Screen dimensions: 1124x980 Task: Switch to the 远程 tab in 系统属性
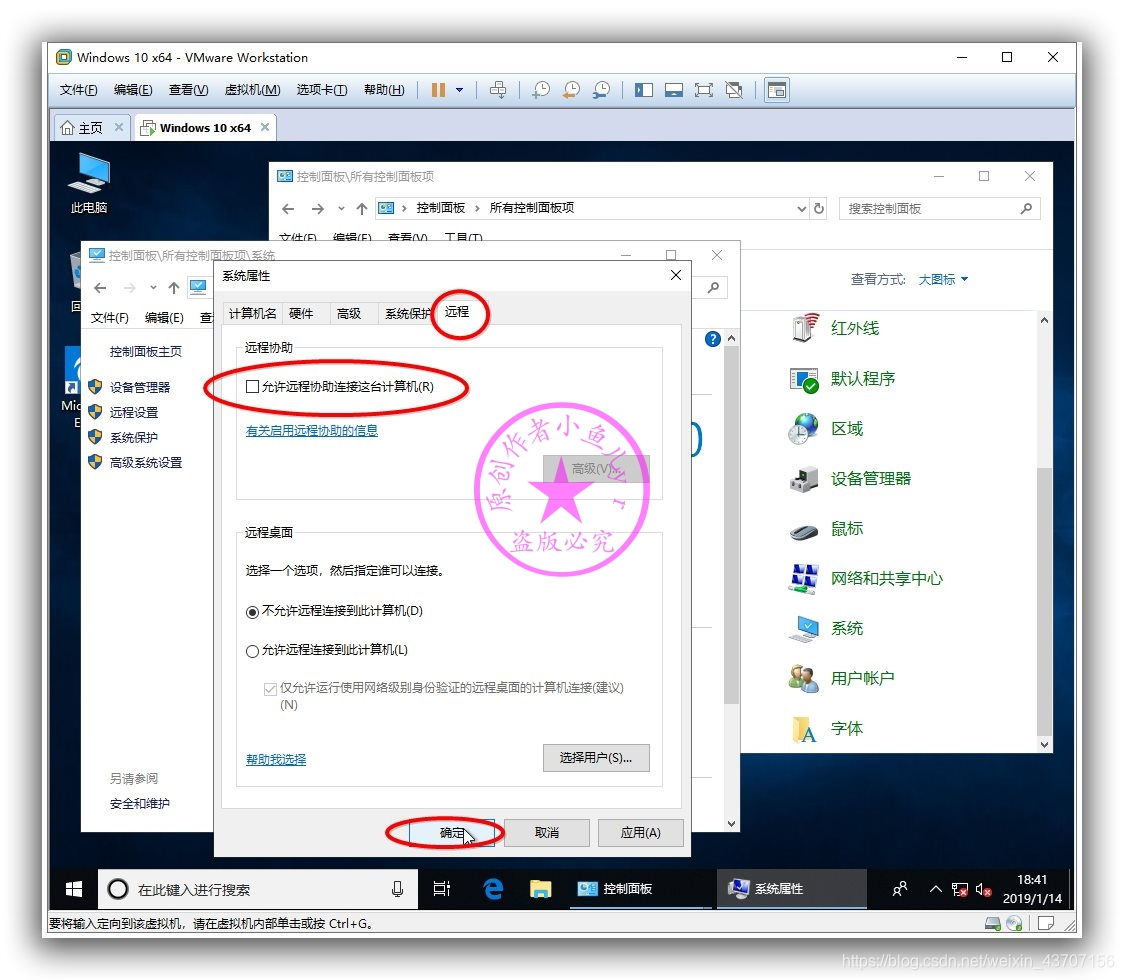[x=459, y=312]
